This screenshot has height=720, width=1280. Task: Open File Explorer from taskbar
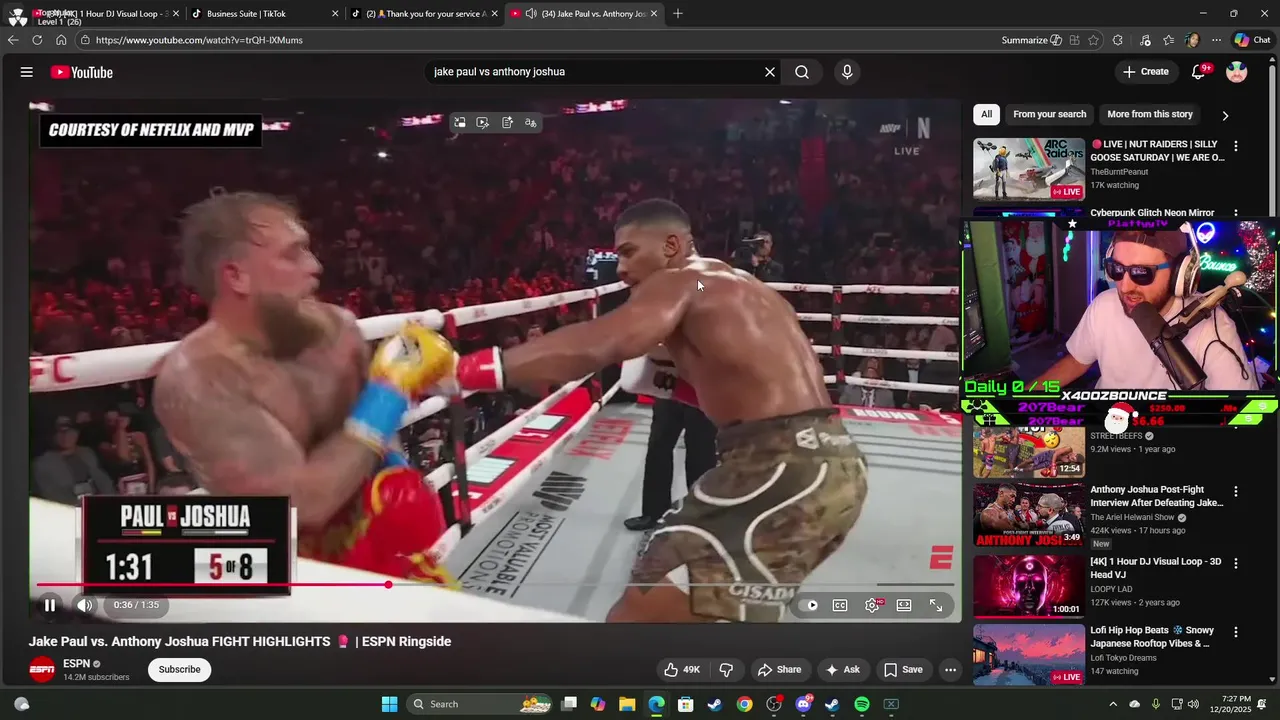click(627, 704)
